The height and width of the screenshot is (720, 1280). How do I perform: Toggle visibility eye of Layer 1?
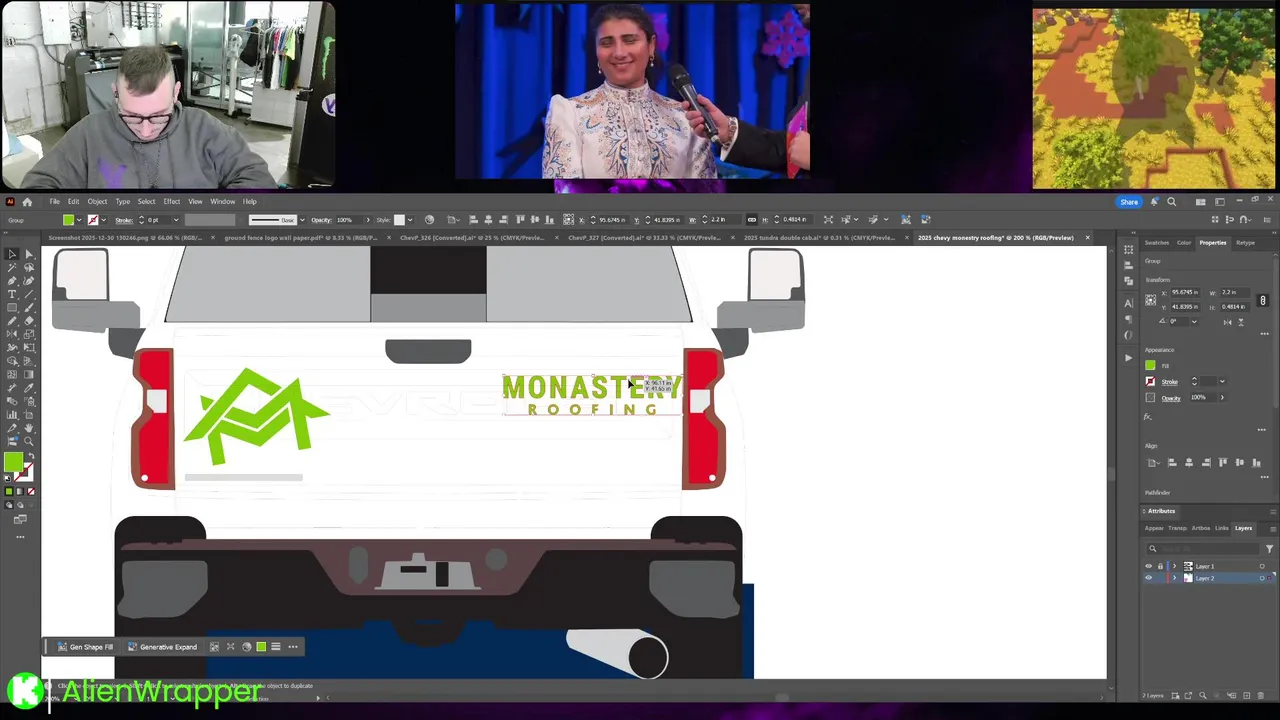(1149, 566)
